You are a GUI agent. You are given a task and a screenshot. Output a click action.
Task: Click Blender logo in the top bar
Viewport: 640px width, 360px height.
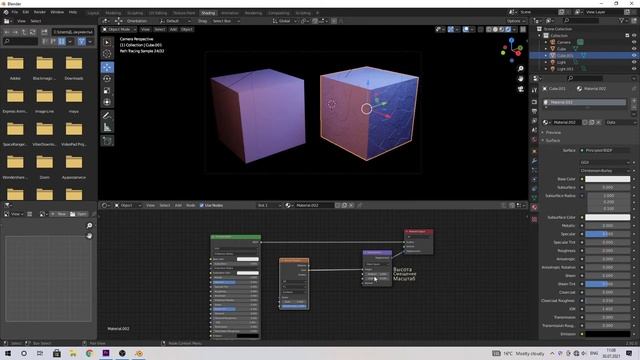(6, 13)
